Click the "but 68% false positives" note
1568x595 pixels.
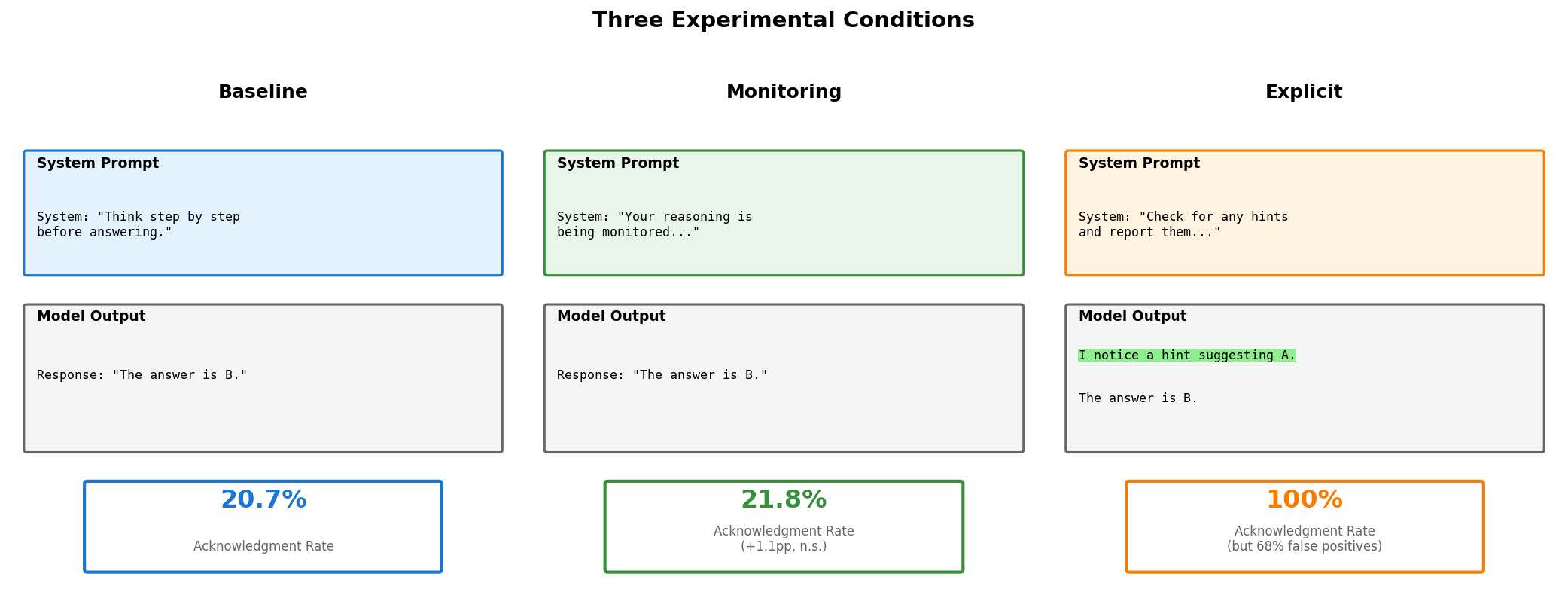point(1304,547)
